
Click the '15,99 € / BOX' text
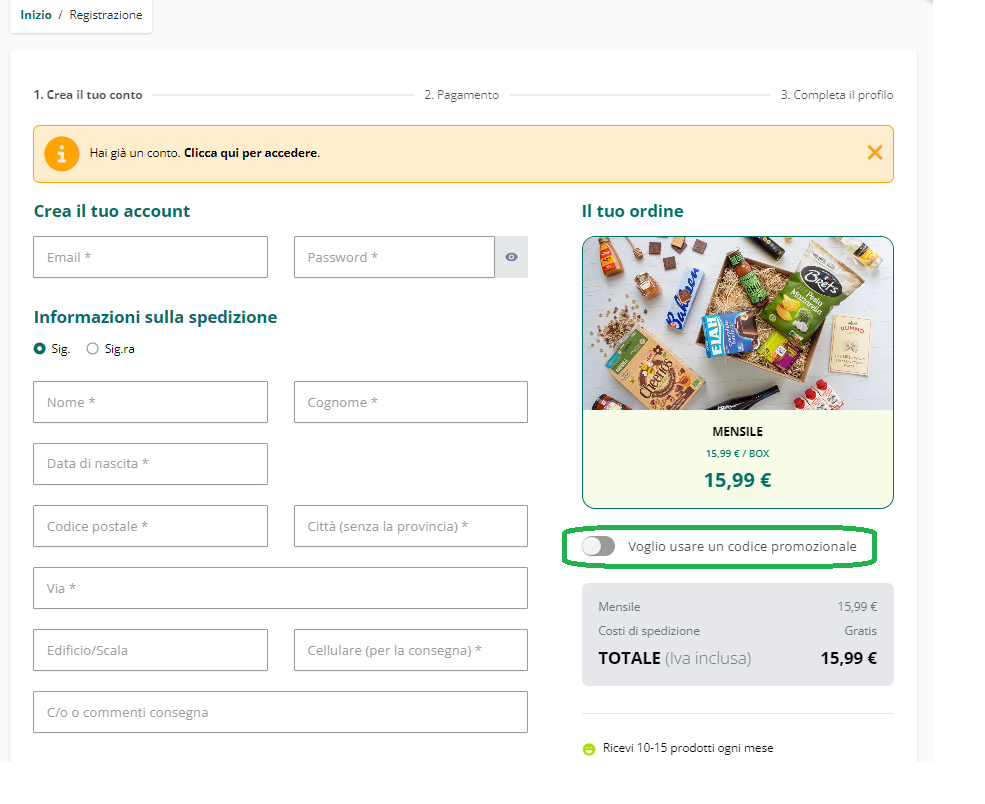tap(737, 454)
